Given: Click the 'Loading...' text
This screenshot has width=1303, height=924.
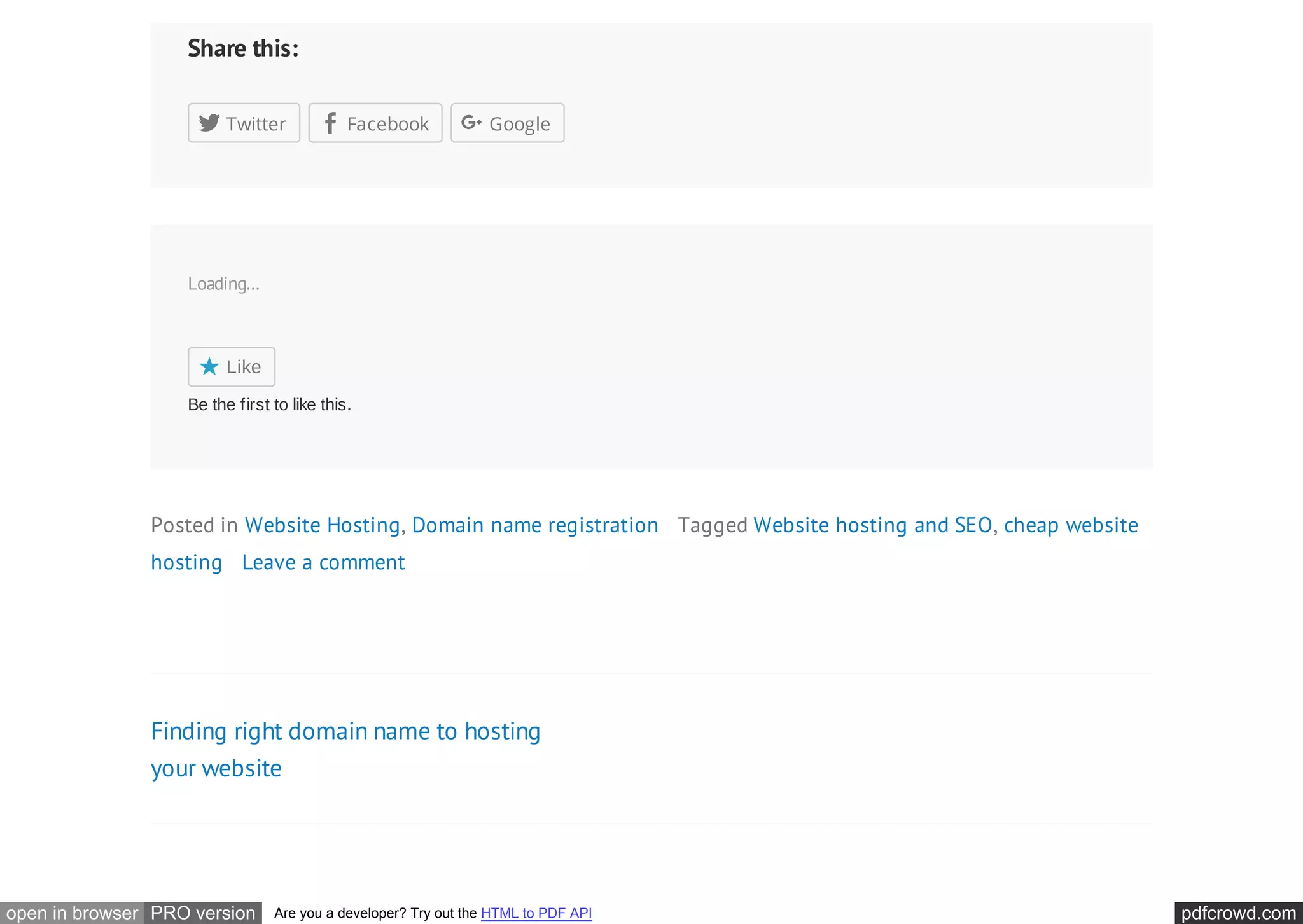Looking at the screenshot, I should 223,284.
